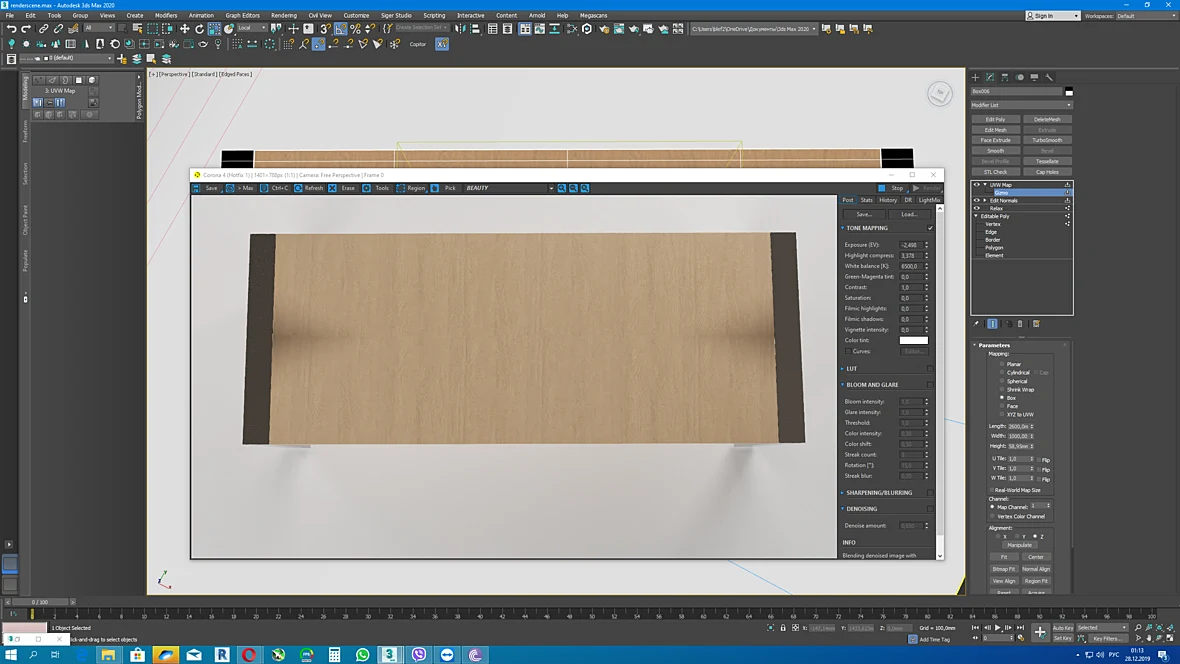Click Pin Stack icon below modifier stack
The height and width of the screenshot is (664, 1180).
click(x=977, y=324)
